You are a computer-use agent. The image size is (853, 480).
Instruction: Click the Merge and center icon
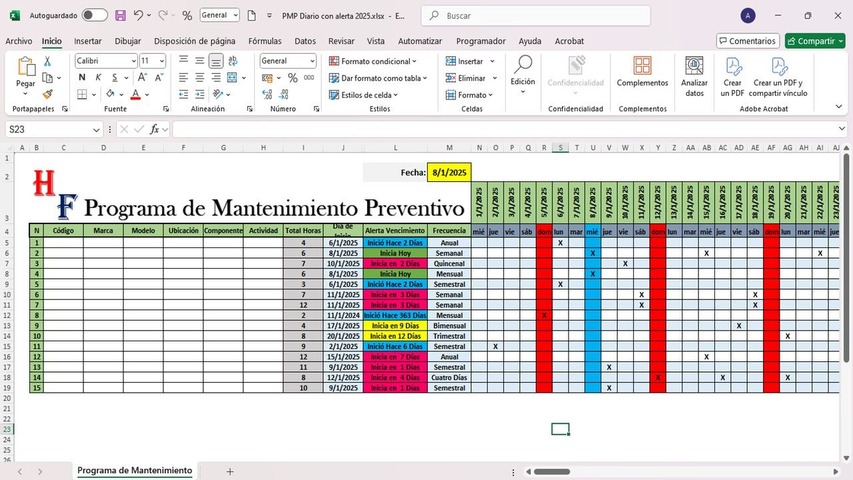tap(232, 78)
